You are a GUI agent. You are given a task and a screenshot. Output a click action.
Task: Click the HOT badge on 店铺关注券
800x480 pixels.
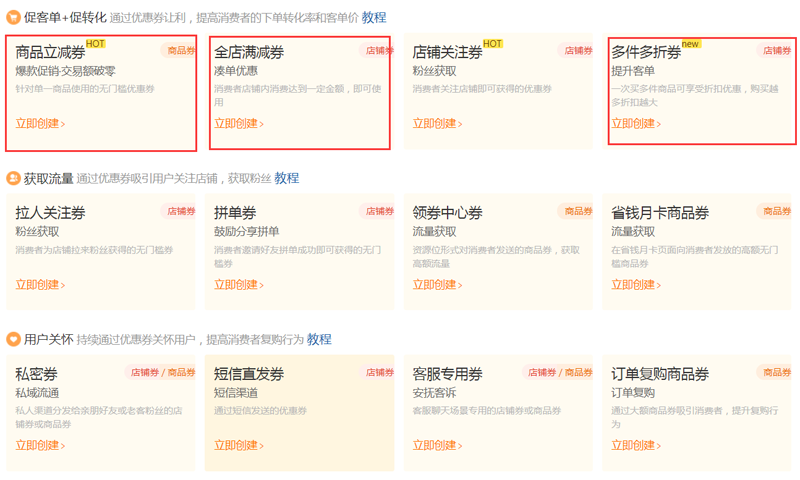pyautogui.click(x=493, y=44)
